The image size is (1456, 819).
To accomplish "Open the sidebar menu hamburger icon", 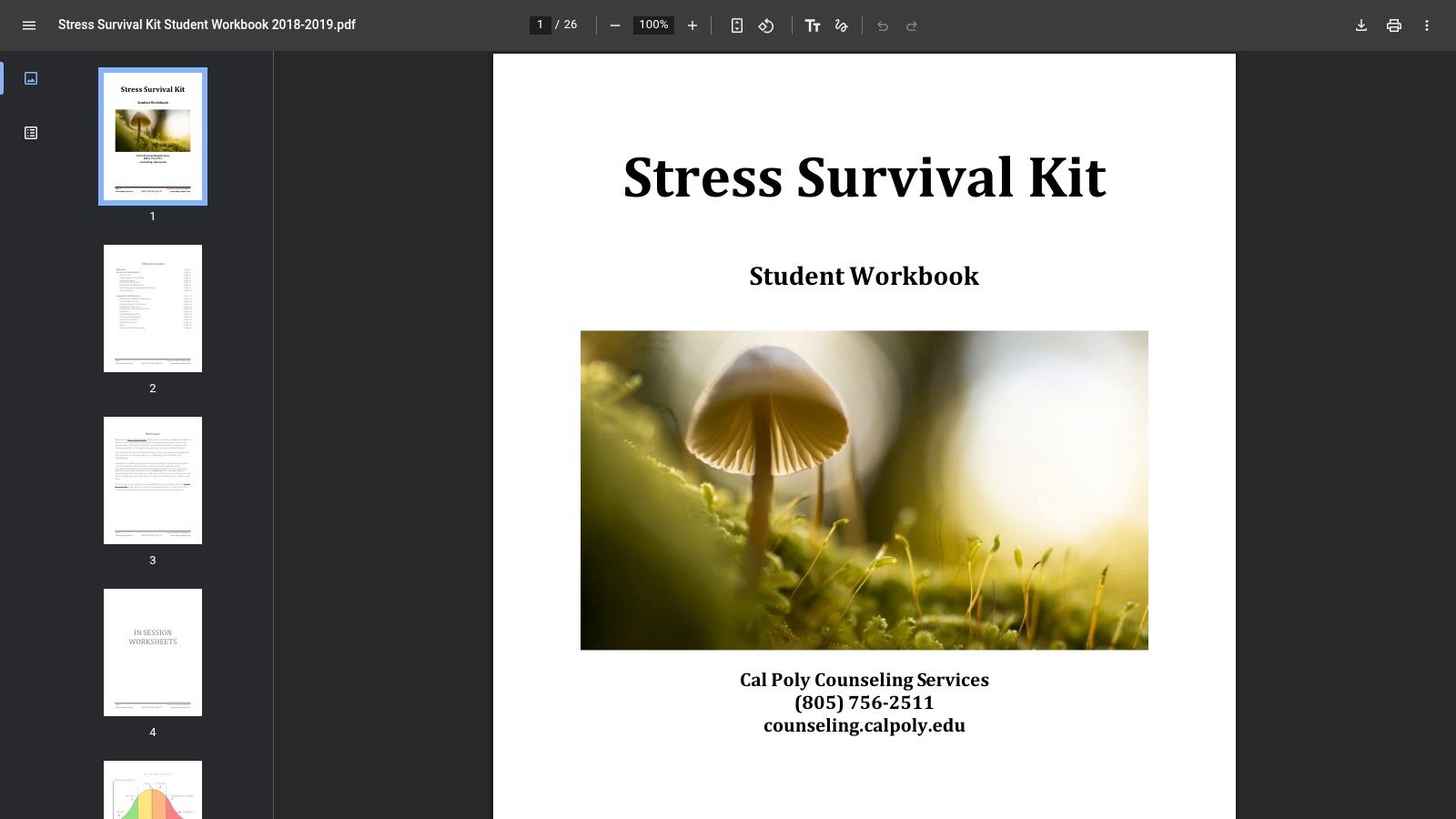I will coord(29,25).
